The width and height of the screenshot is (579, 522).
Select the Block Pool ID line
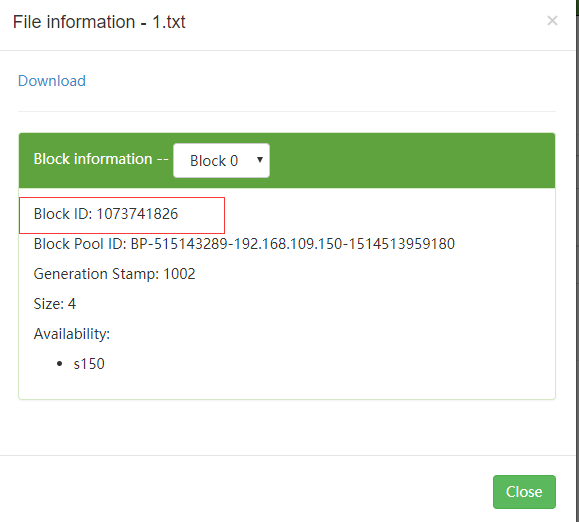coord(244,244)
